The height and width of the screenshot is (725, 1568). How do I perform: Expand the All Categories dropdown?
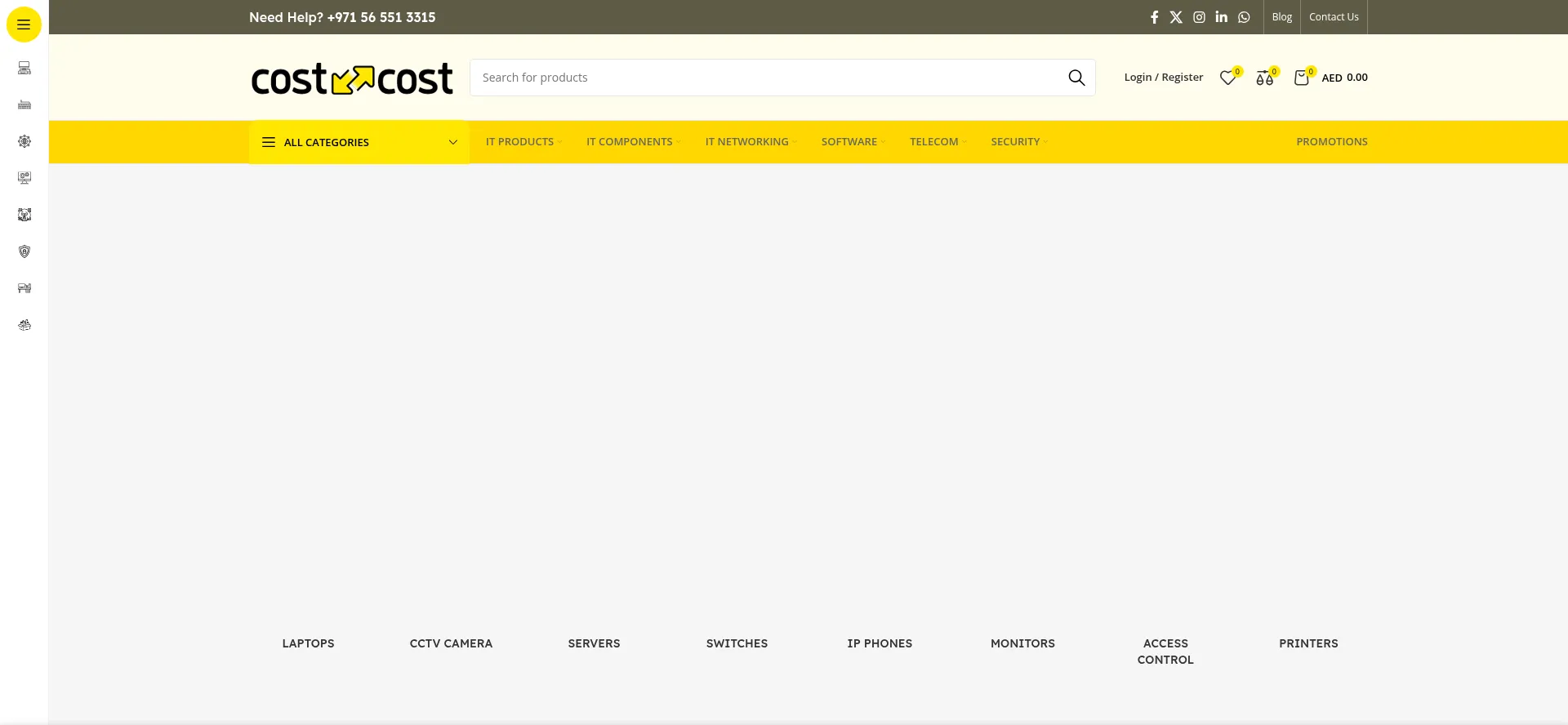pos(359,142)
